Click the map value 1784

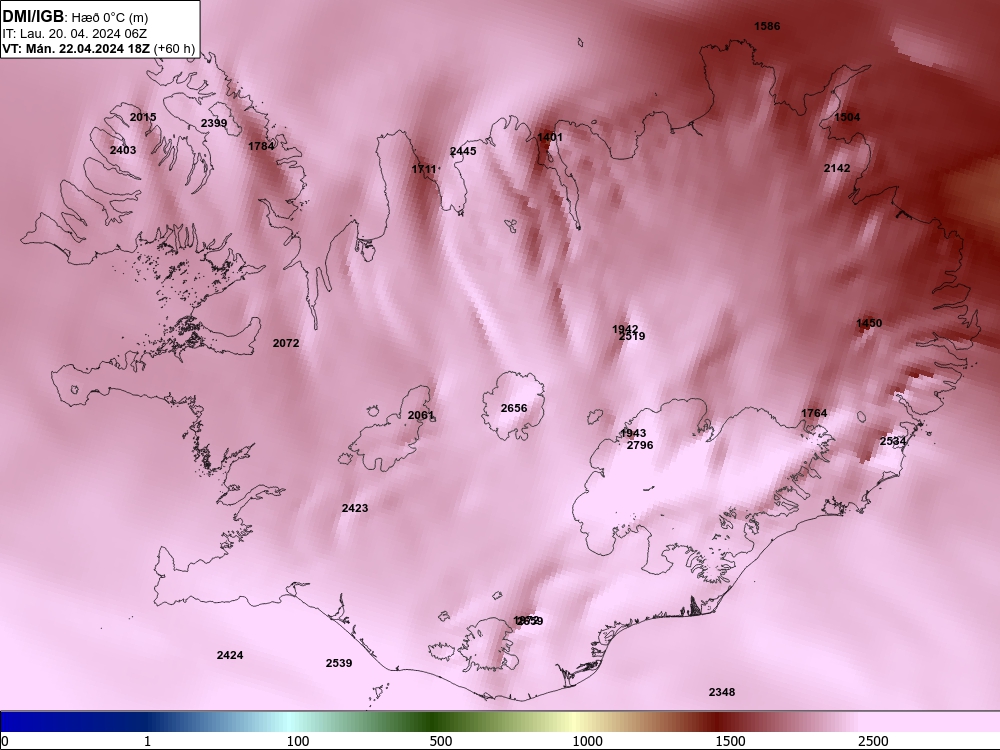[x=261, y=146]
